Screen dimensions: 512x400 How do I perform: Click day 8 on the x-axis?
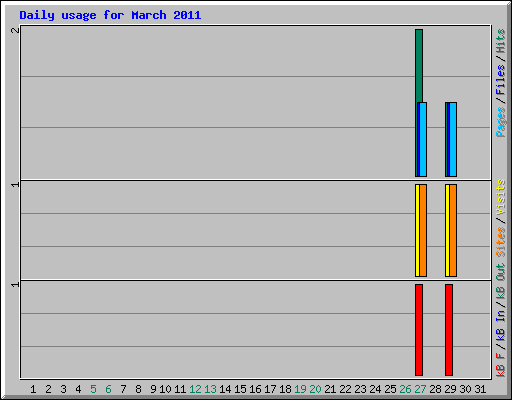coord(138,389)
